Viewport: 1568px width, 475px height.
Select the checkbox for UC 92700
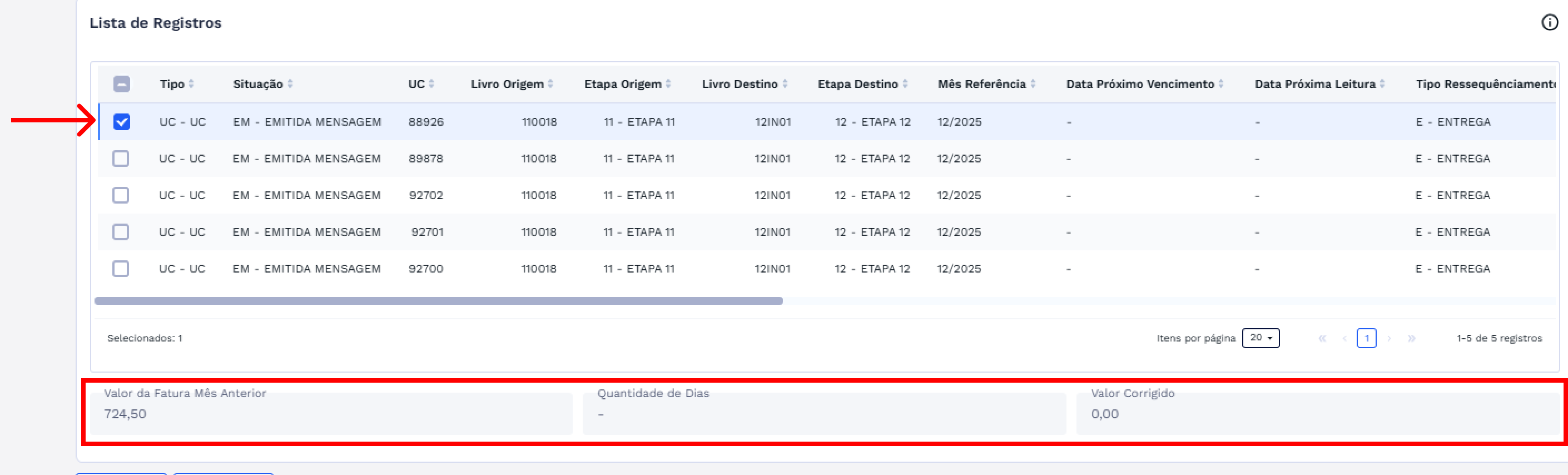(x=121, y=269)
